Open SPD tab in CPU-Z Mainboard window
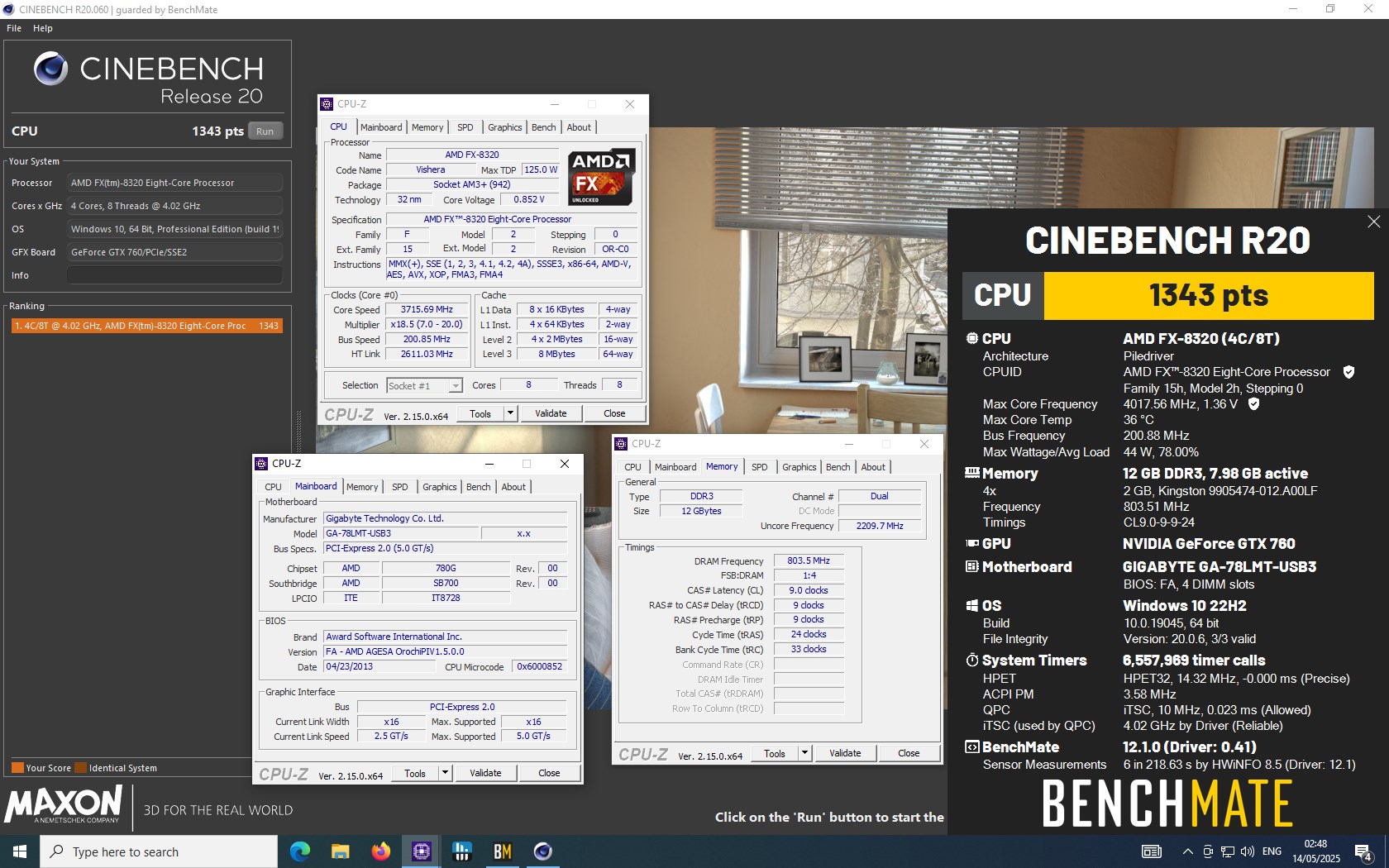The height and width of the screenshot is (868, 1389). [x=400, y=487]
